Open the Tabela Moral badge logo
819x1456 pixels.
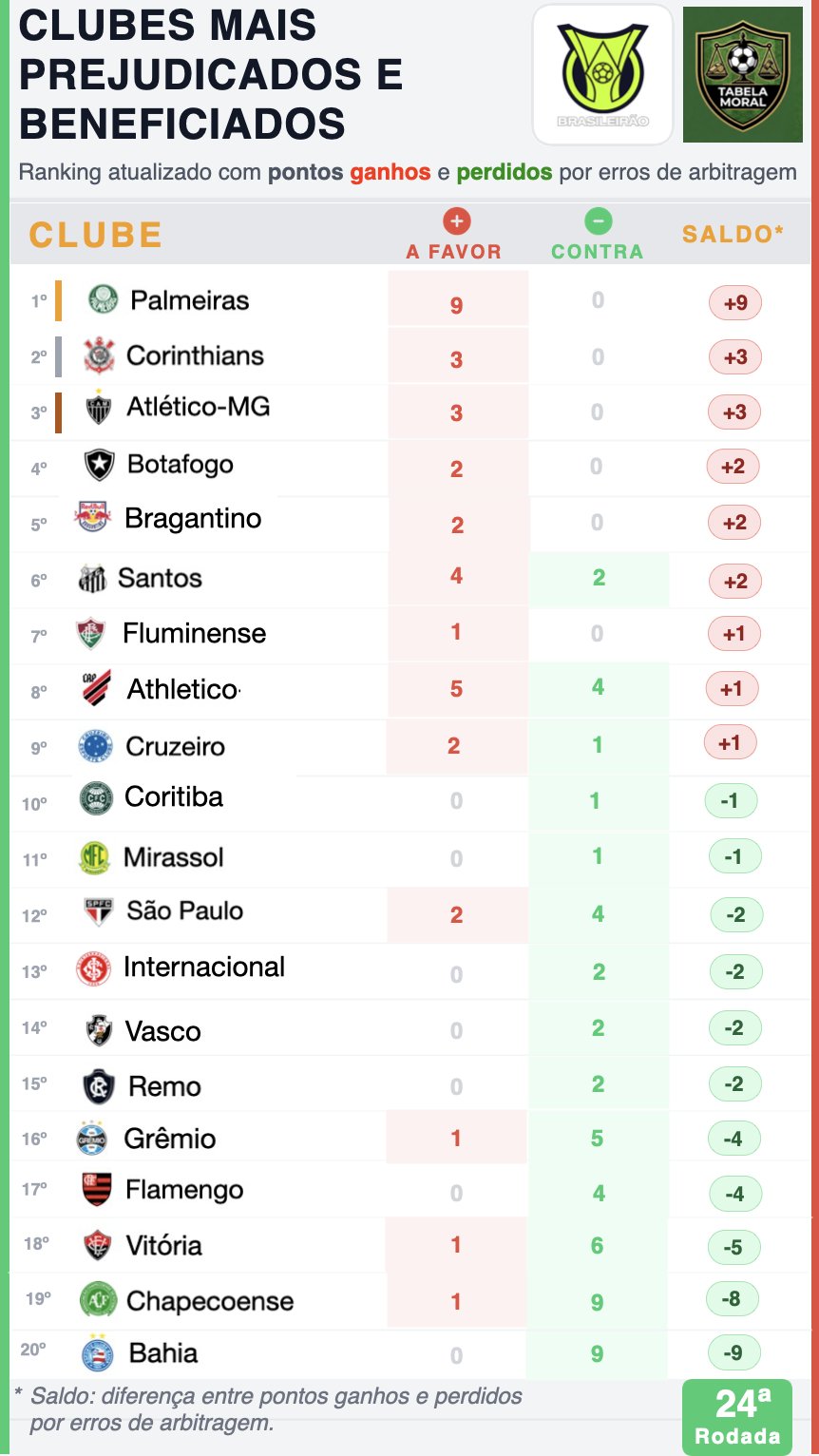(743, 74)
